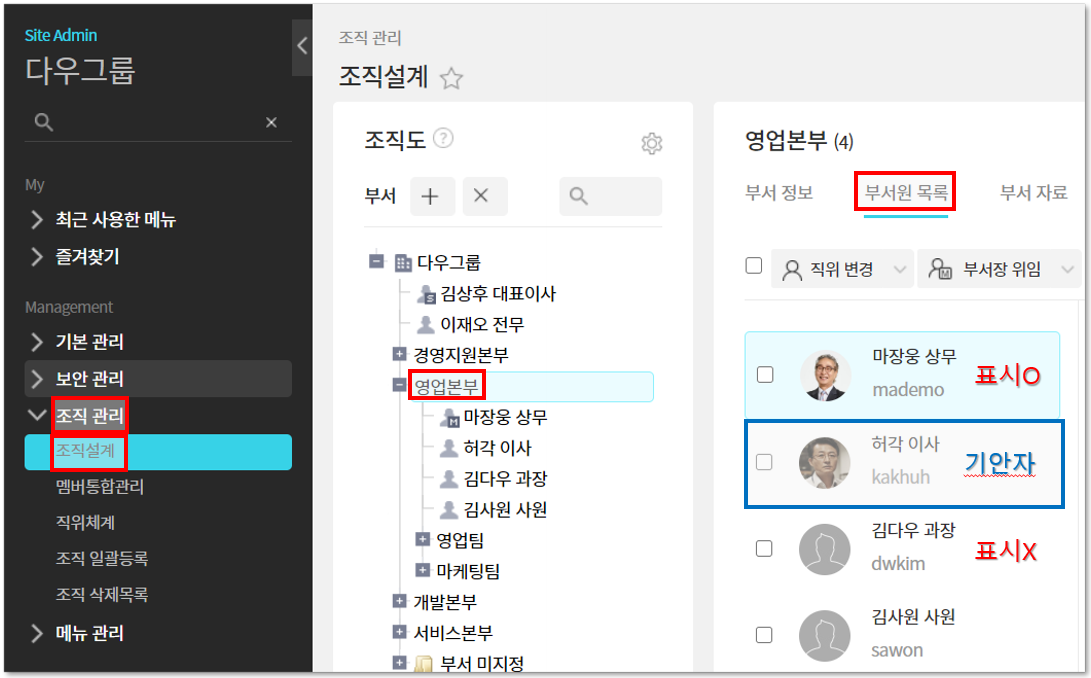
Task: Click the plus icon to add department
Action: (430, 197)
